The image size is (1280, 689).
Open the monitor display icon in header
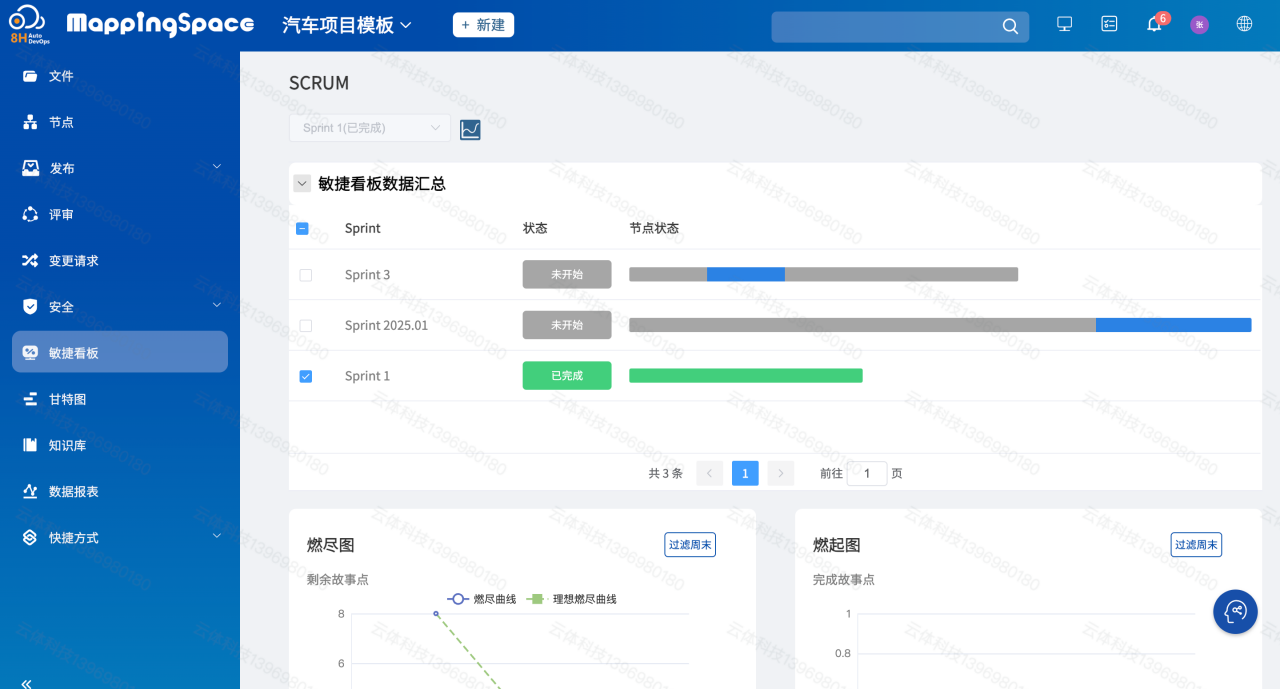coord(1065,24)
